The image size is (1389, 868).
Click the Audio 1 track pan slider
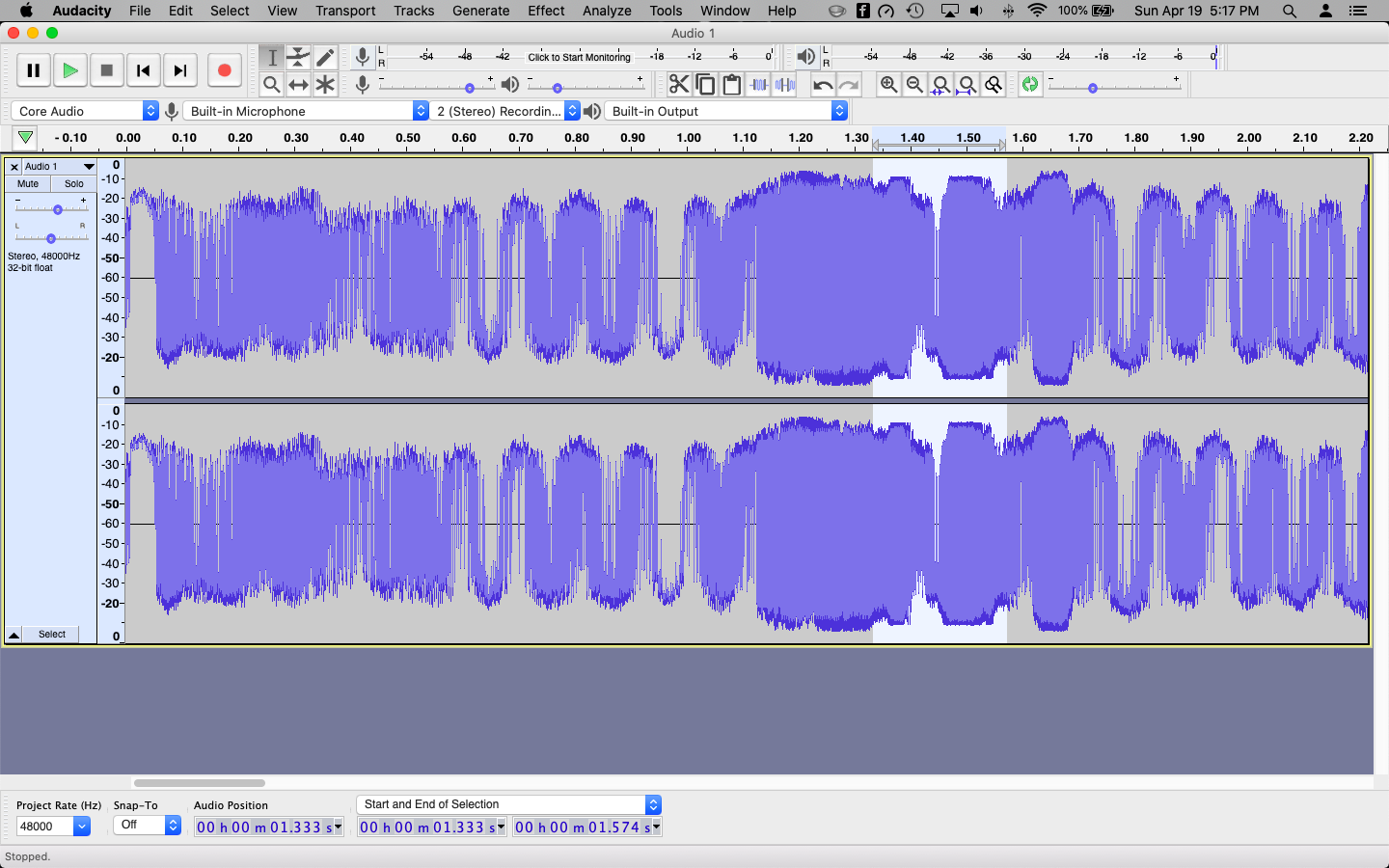coord(51,236)
